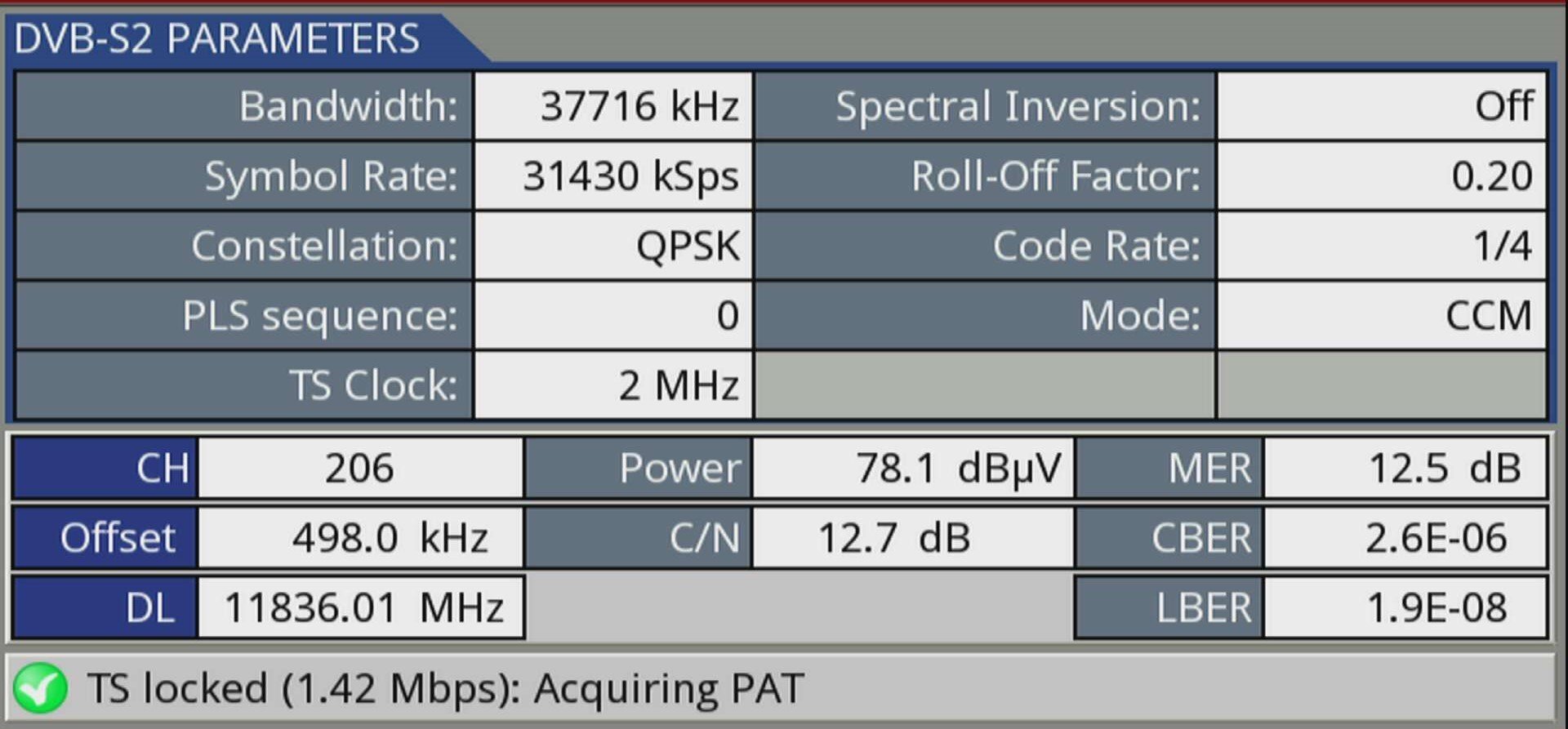Click the Mode CCM value

[1382, 316]
